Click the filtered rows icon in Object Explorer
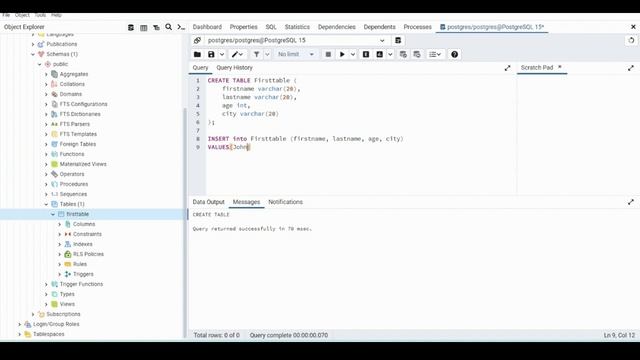This screenshot has height=360, width=640. point(156,27)
